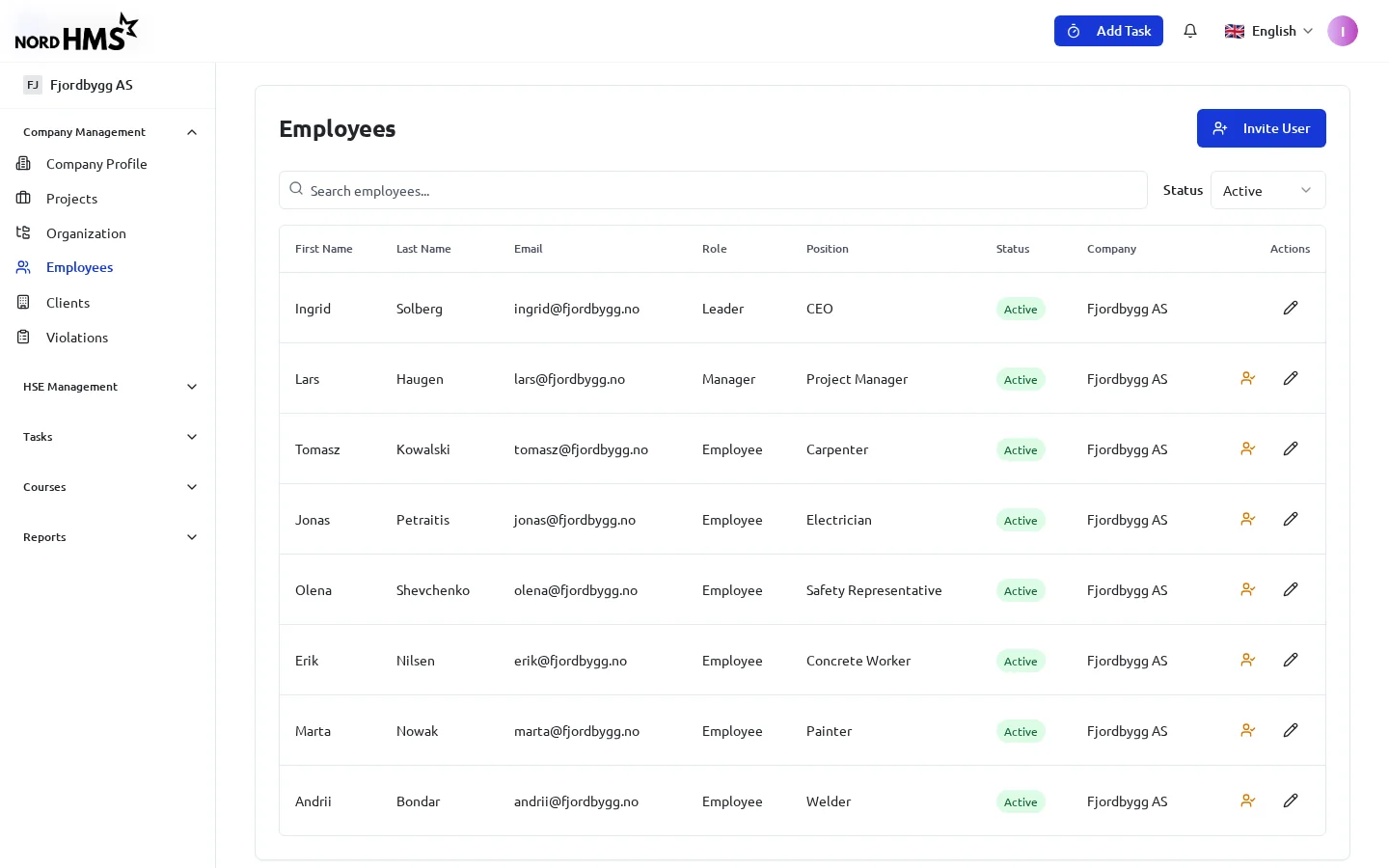Screen dimensions: 1389x868
Task: Click the Add Task button
Action: click(x=1108, y=31)
